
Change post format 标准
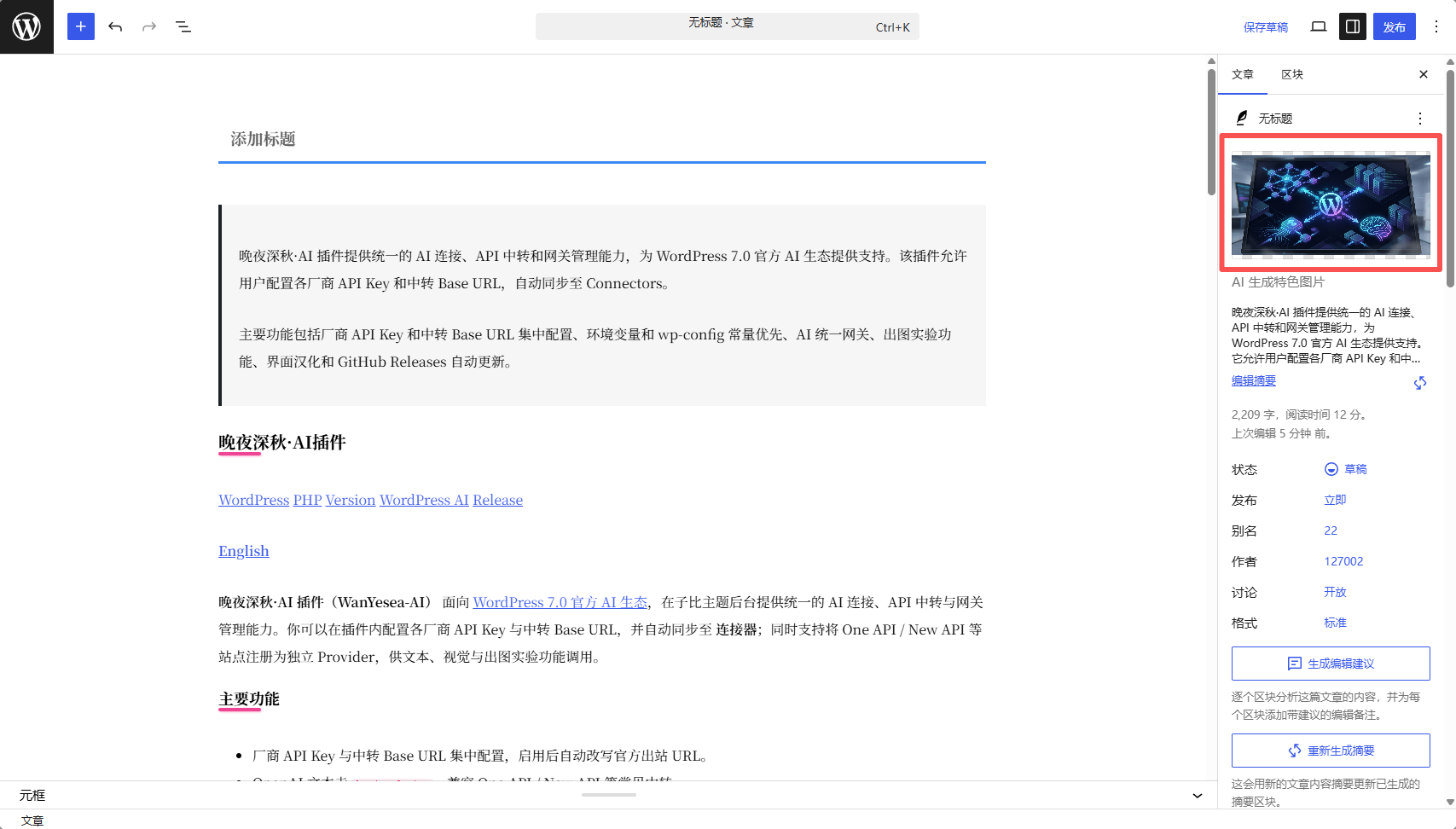point(1335,623)
